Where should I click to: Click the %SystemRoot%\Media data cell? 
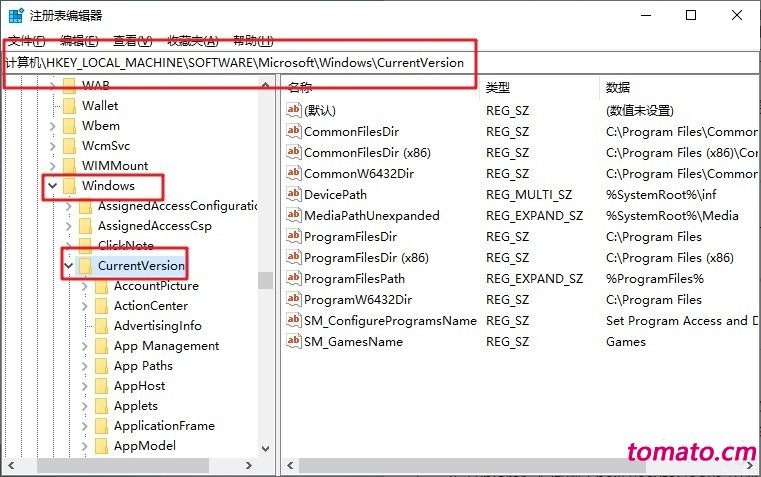coord(672,215)
